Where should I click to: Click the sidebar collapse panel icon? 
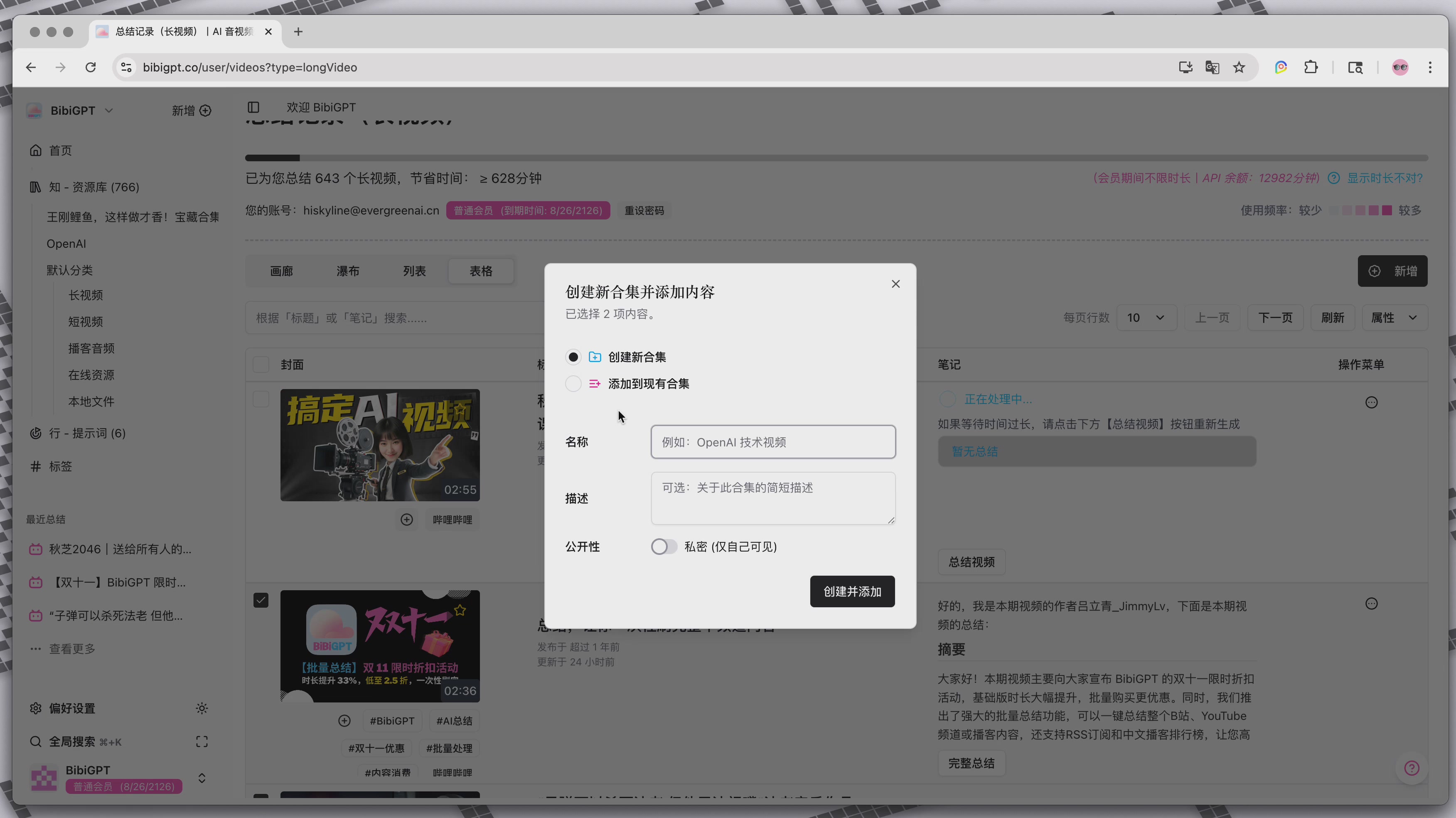coord(253,107)
